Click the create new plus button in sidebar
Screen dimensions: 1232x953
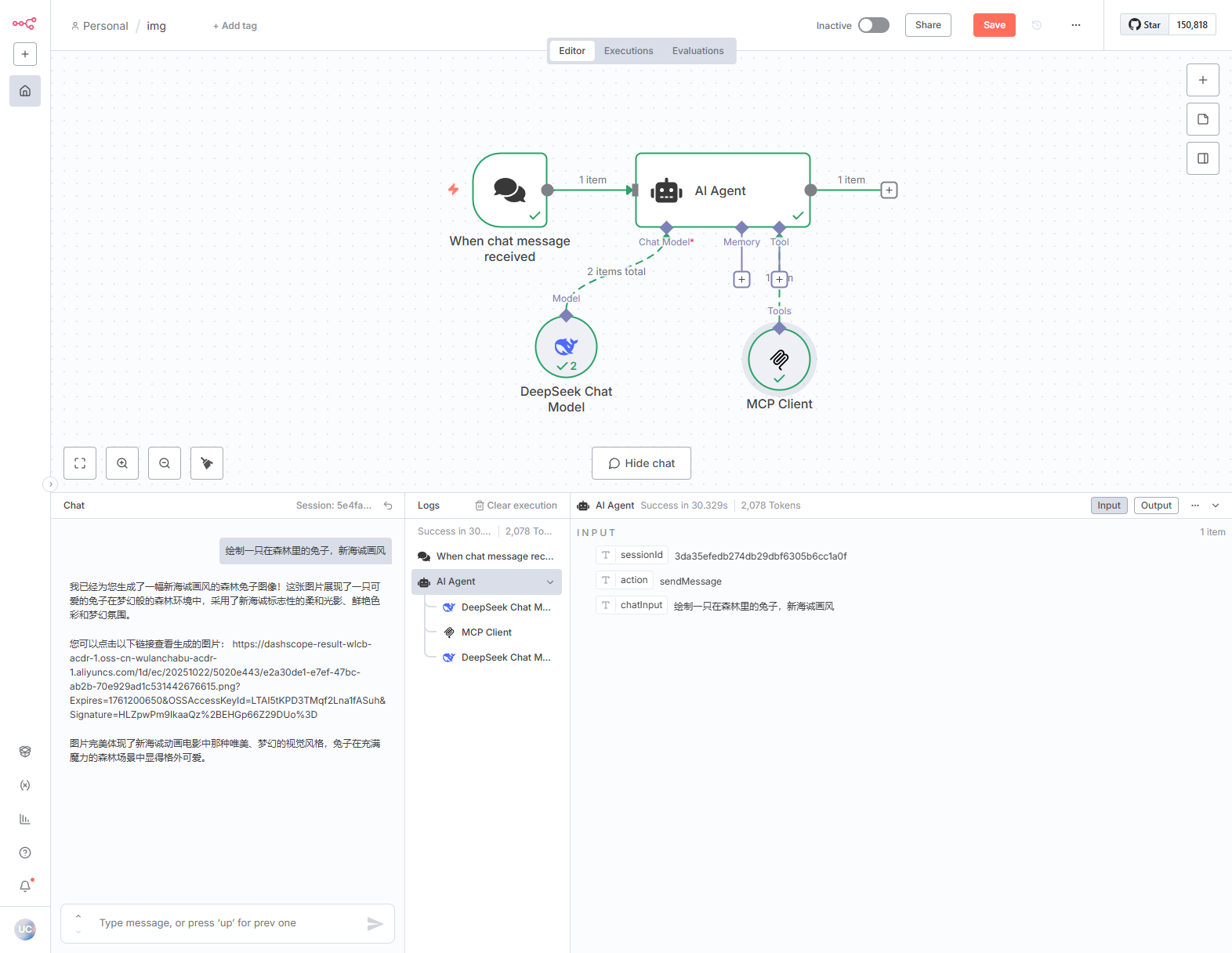pos(25,54)
